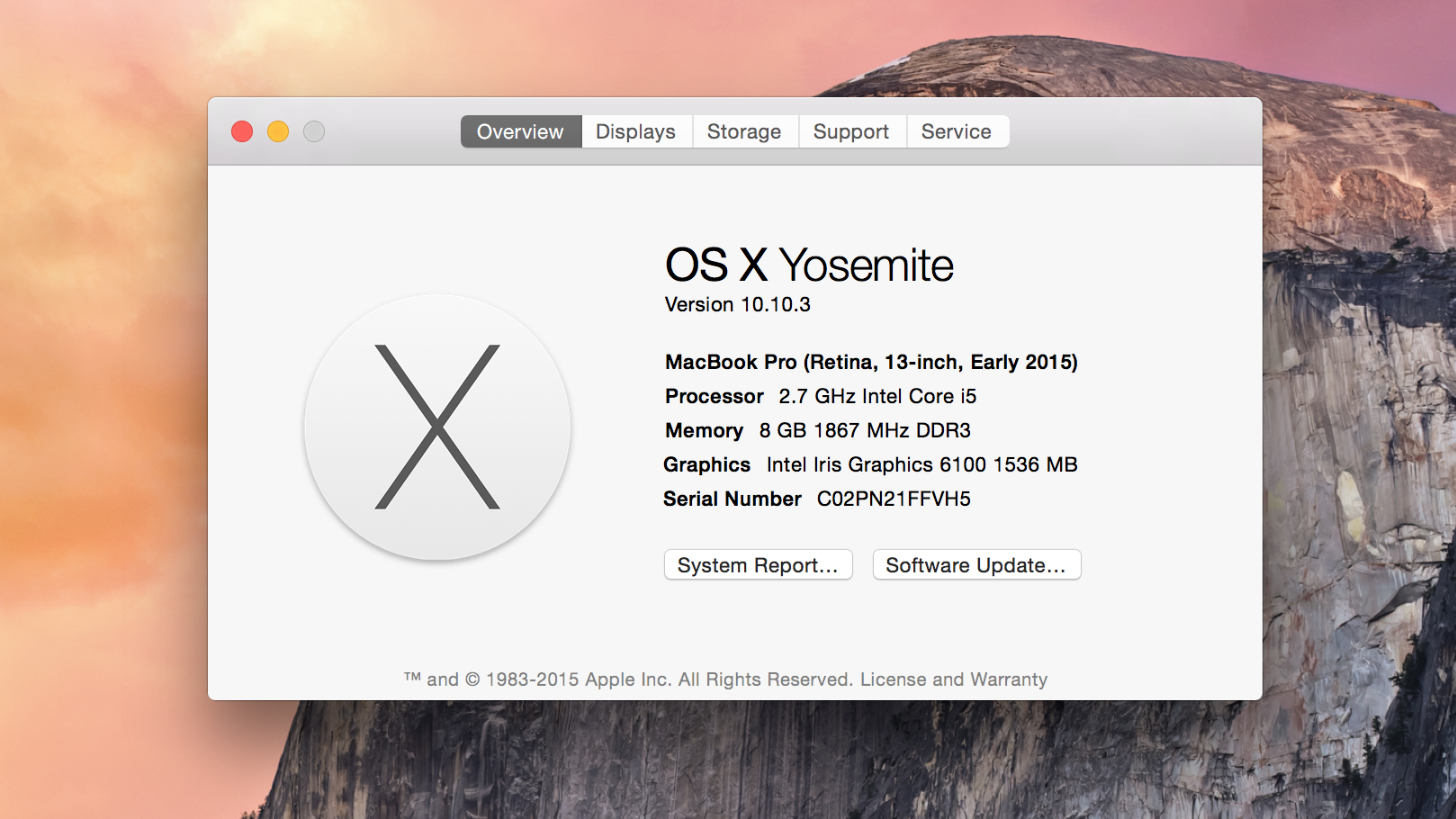Click the Software Update... button

tap(976, 565)
